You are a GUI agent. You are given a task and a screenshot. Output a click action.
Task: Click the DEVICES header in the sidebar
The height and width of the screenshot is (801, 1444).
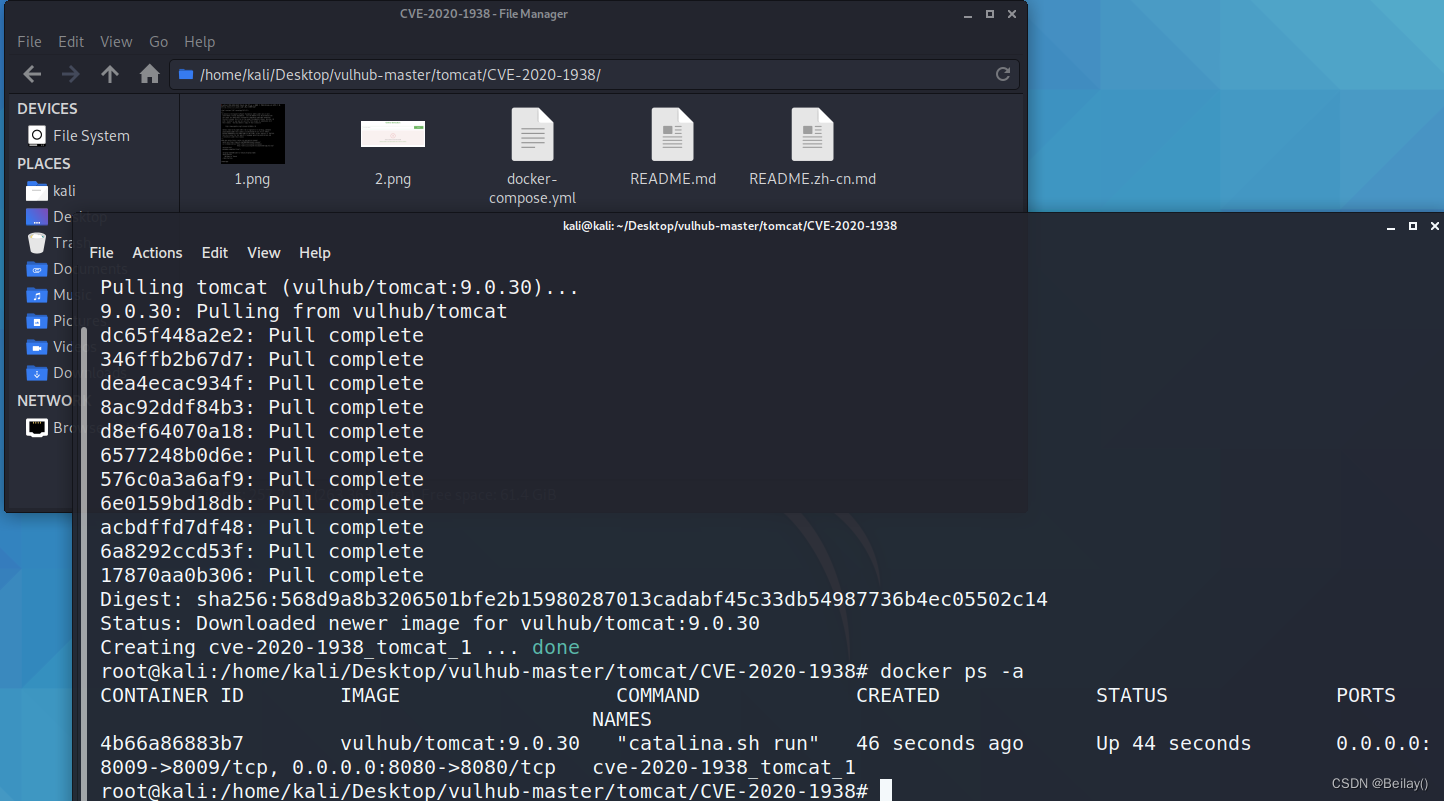[x=47, y=108]
